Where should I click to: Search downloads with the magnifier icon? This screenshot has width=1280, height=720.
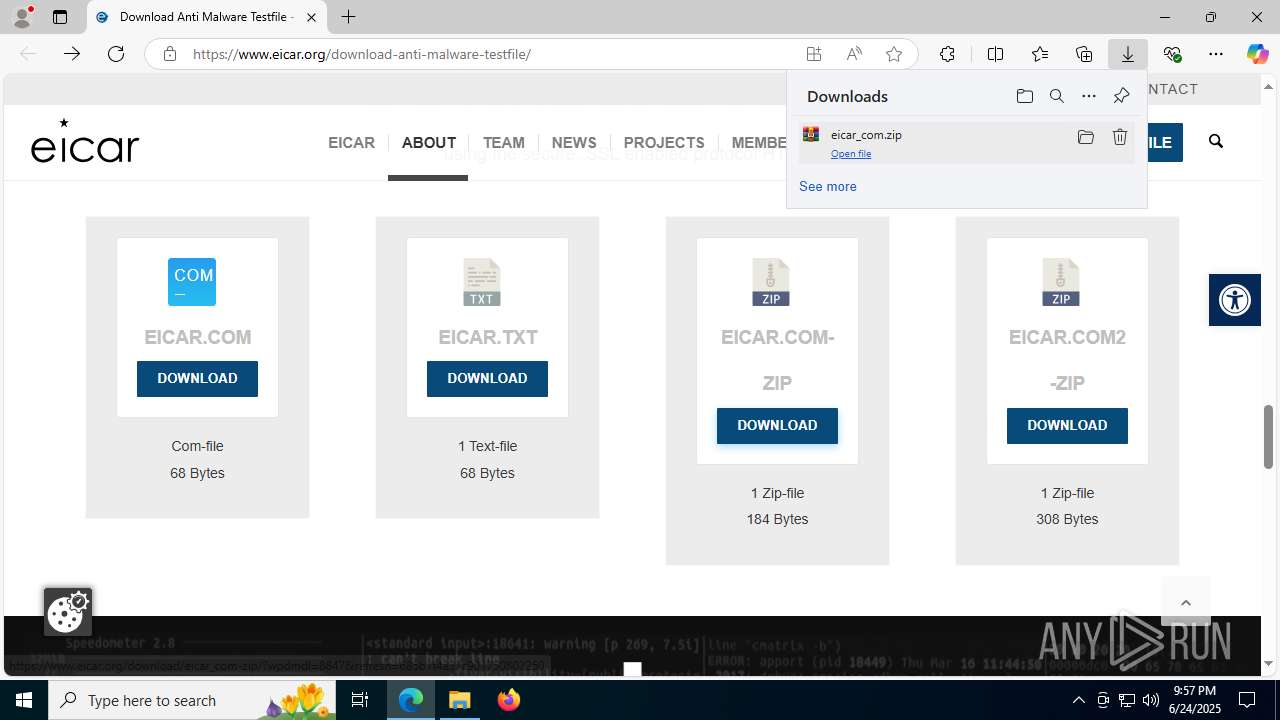[x=1057, y=96]
